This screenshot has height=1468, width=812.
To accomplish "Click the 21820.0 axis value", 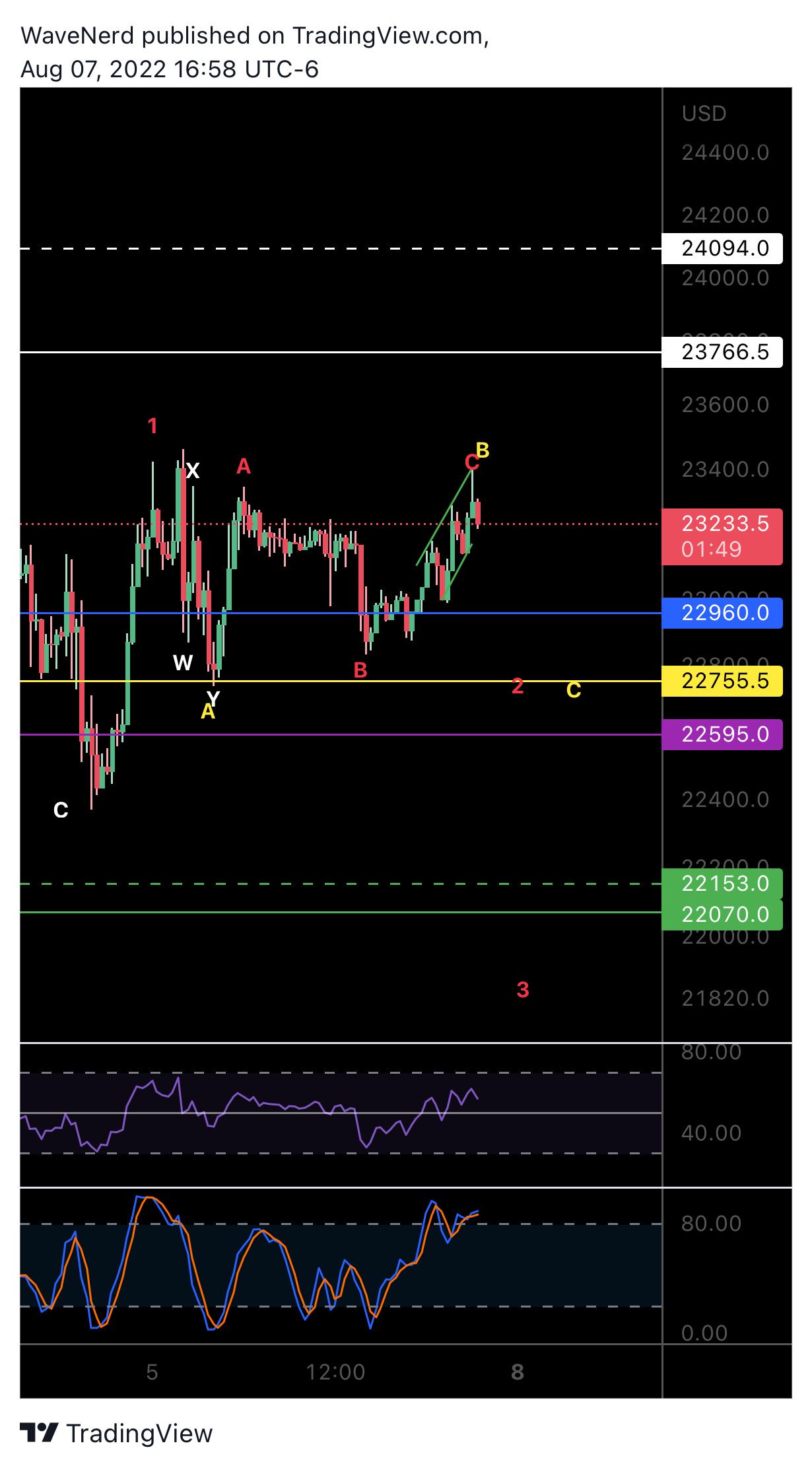I will coord(725,998).
